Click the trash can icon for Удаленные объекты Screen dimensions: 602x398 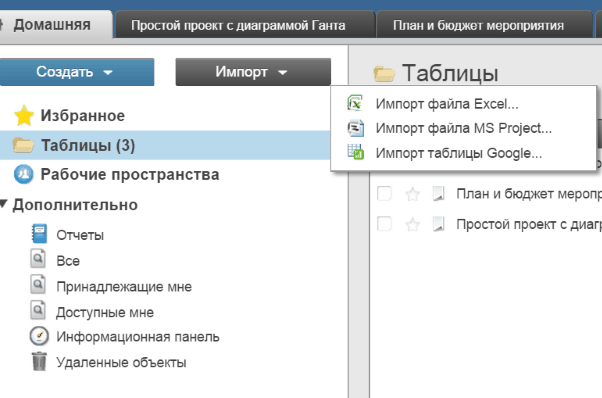[39, 362]
